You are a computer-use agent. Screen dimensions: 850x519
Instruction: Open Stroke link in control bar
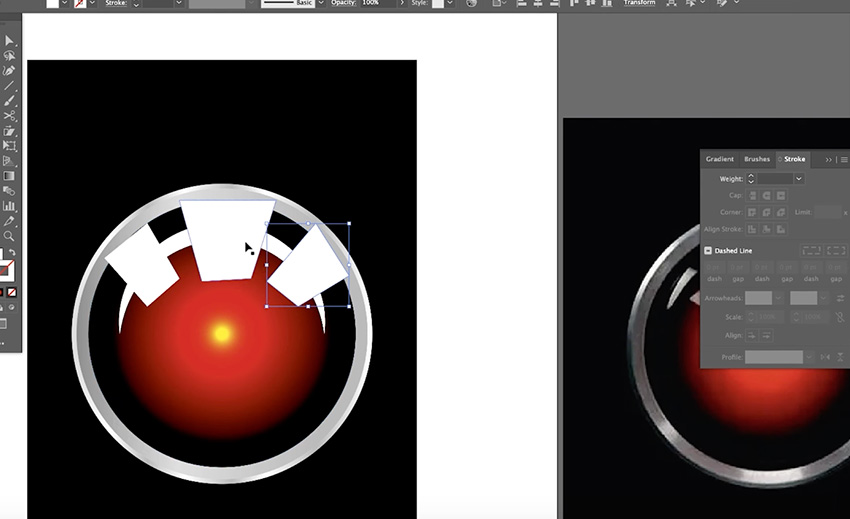click(116, 3)
